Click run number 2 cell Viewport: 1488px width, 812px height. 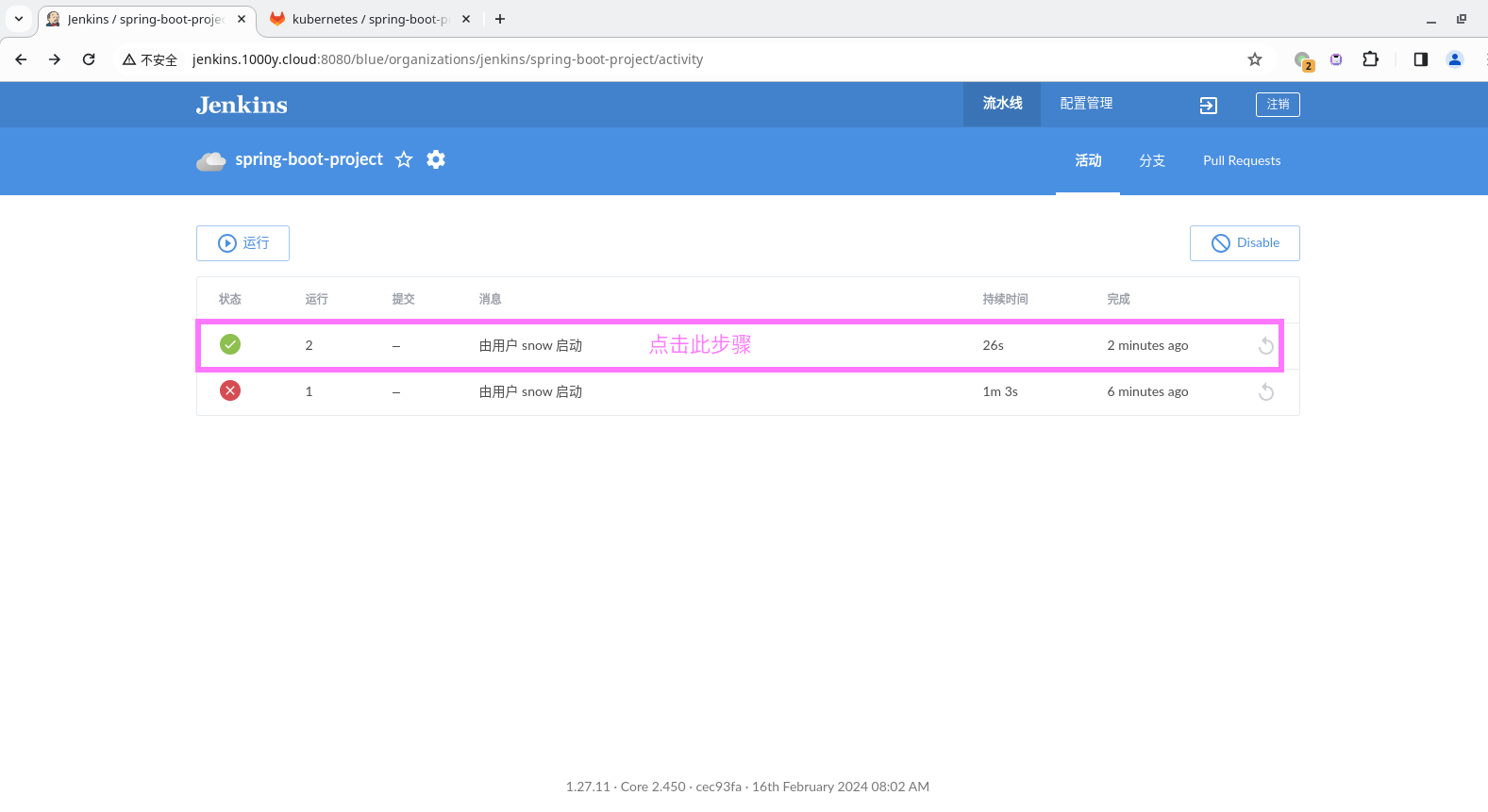point(309,345)
